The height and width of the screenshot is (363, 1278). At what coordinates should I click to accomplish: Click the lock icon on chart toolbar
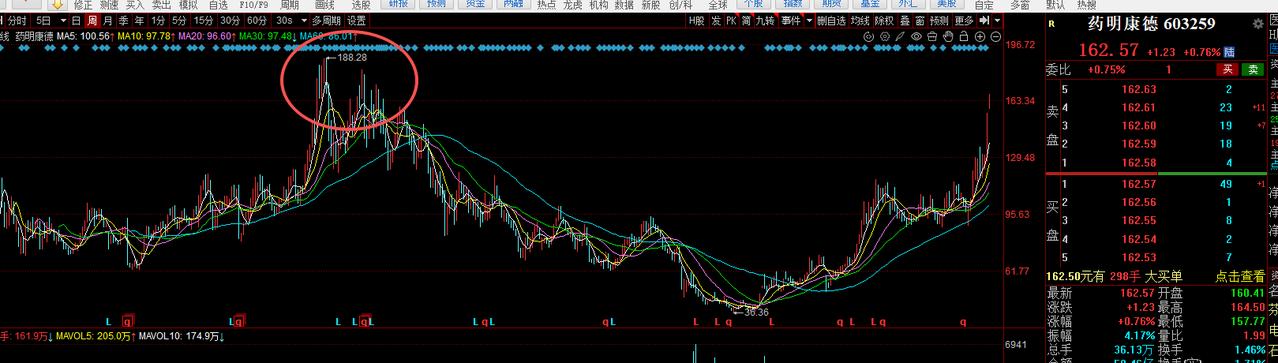[x=964, y=36]
